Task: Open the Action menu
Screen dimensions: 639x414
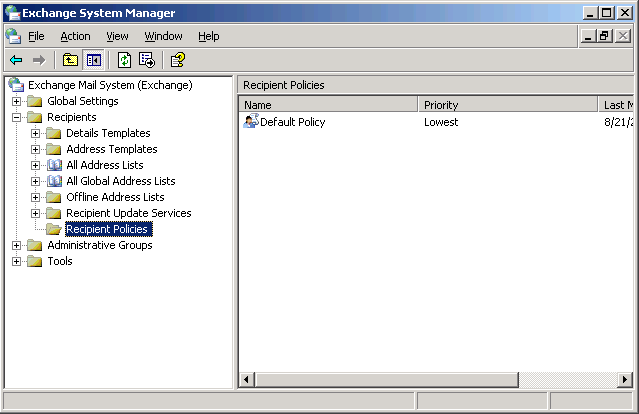Action: click(x=75, y=36)
